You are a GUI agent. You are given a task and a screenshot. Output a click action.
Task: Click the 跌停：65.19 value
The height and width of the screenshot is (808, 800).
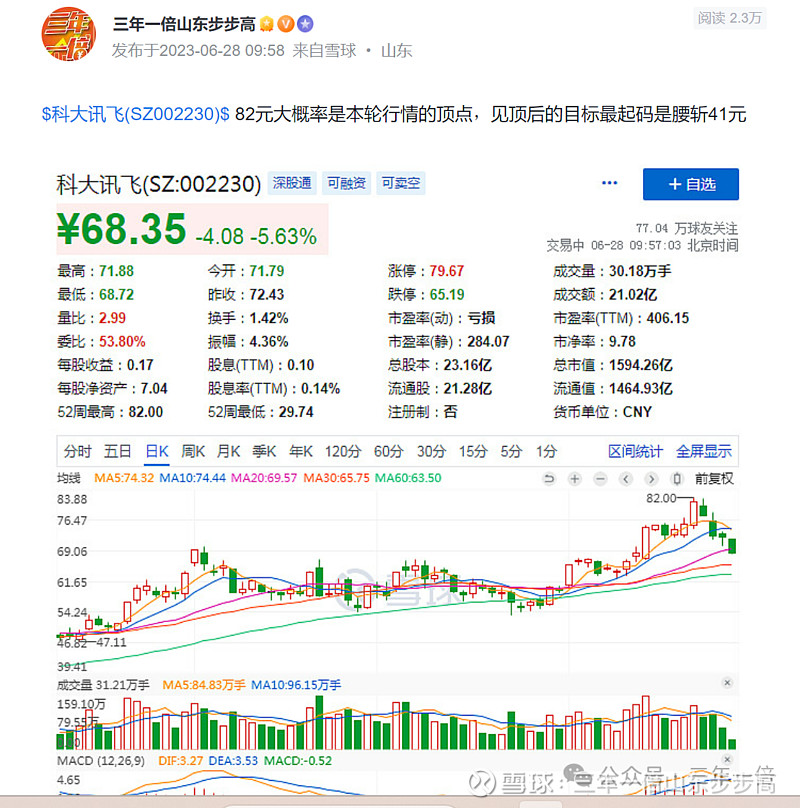[426, 294]
